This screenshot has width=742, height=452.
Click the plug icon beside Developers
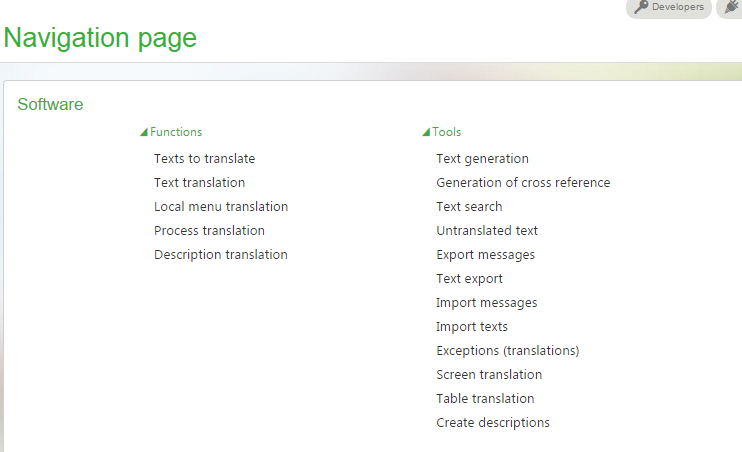pyautogui.click(x=733, y=7)
